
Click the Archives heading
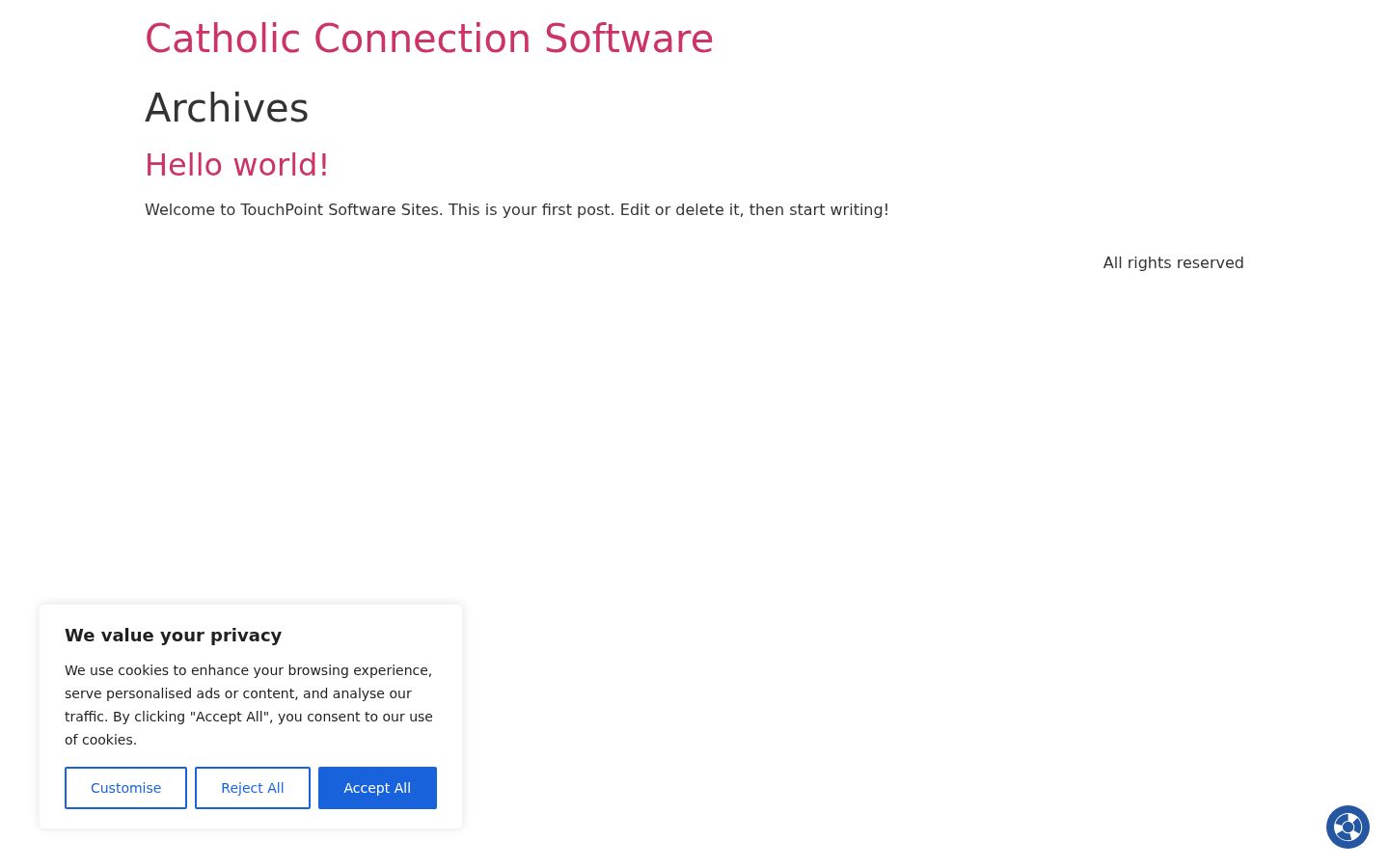[x=227, y=108]
